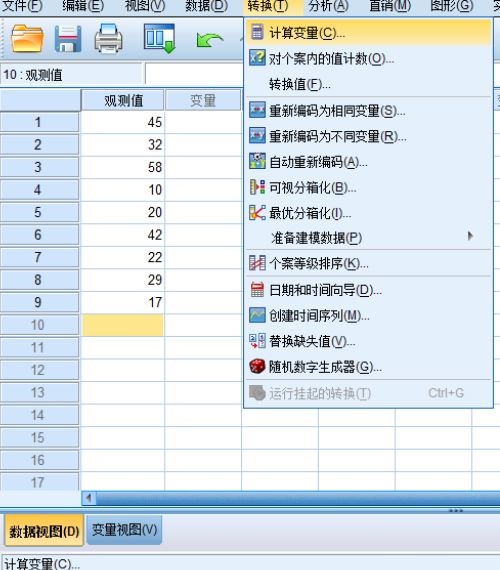
Task: Choose 随机数字生成器(G)... entry
Action: [x=369, y=367]
